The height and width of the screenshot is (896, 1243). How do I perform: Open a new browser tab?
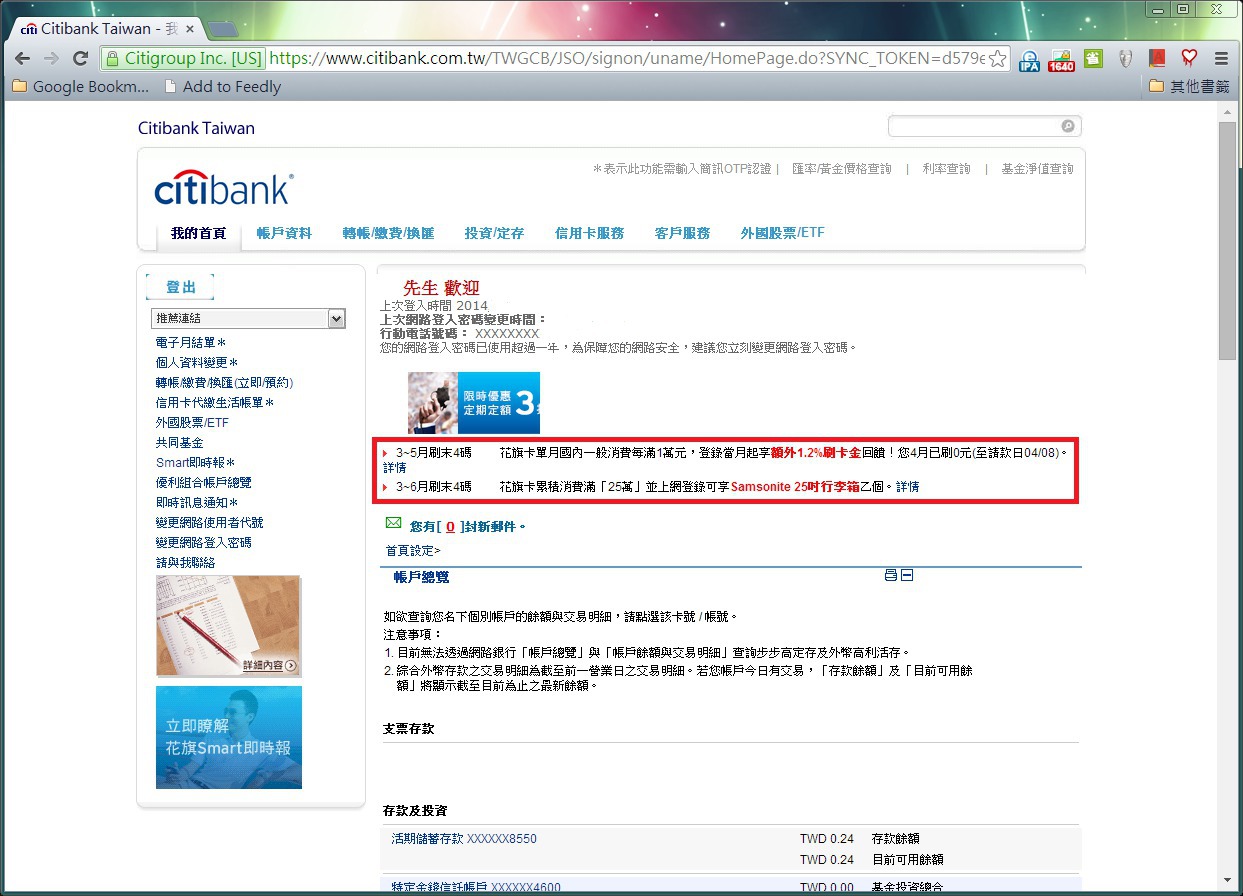222,29
